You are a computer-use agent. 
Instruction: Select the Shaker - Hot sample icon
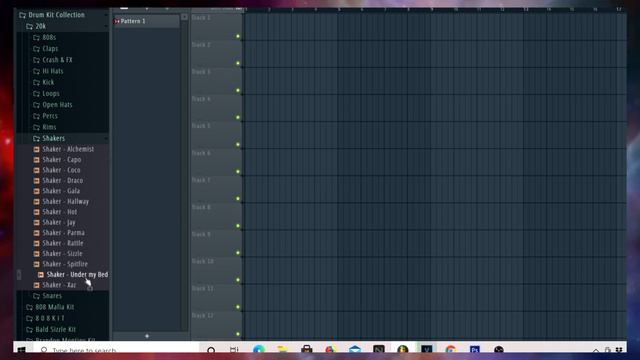(37, 212)
